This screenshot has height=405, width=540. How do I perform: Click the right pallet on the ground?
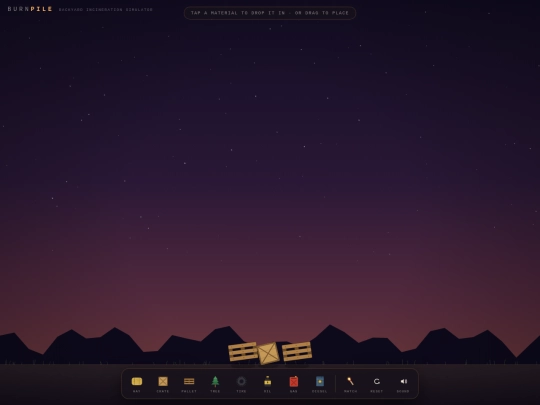point(297,351)
